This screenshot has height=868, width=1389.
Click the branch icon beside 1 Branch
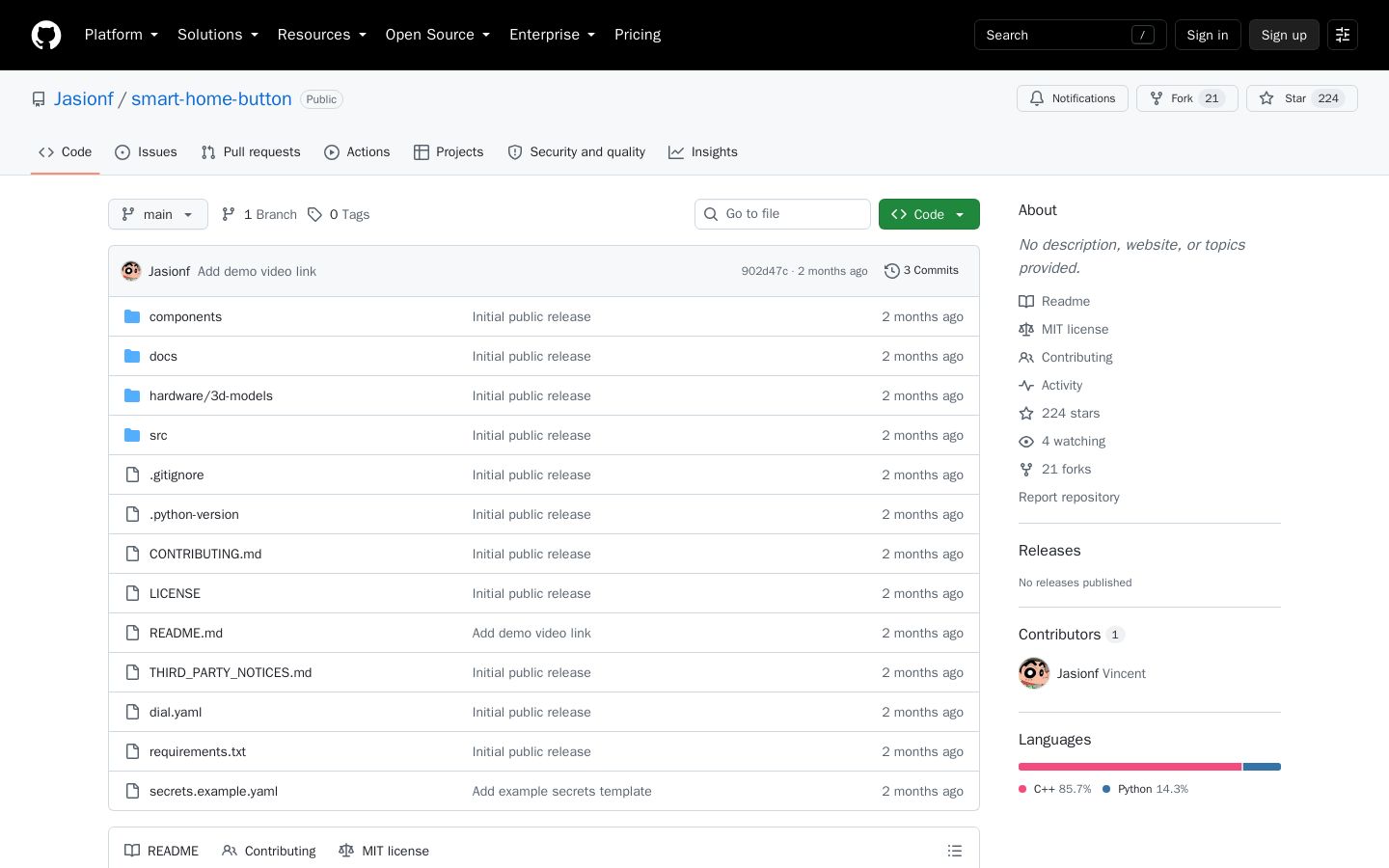pos(229,214)
